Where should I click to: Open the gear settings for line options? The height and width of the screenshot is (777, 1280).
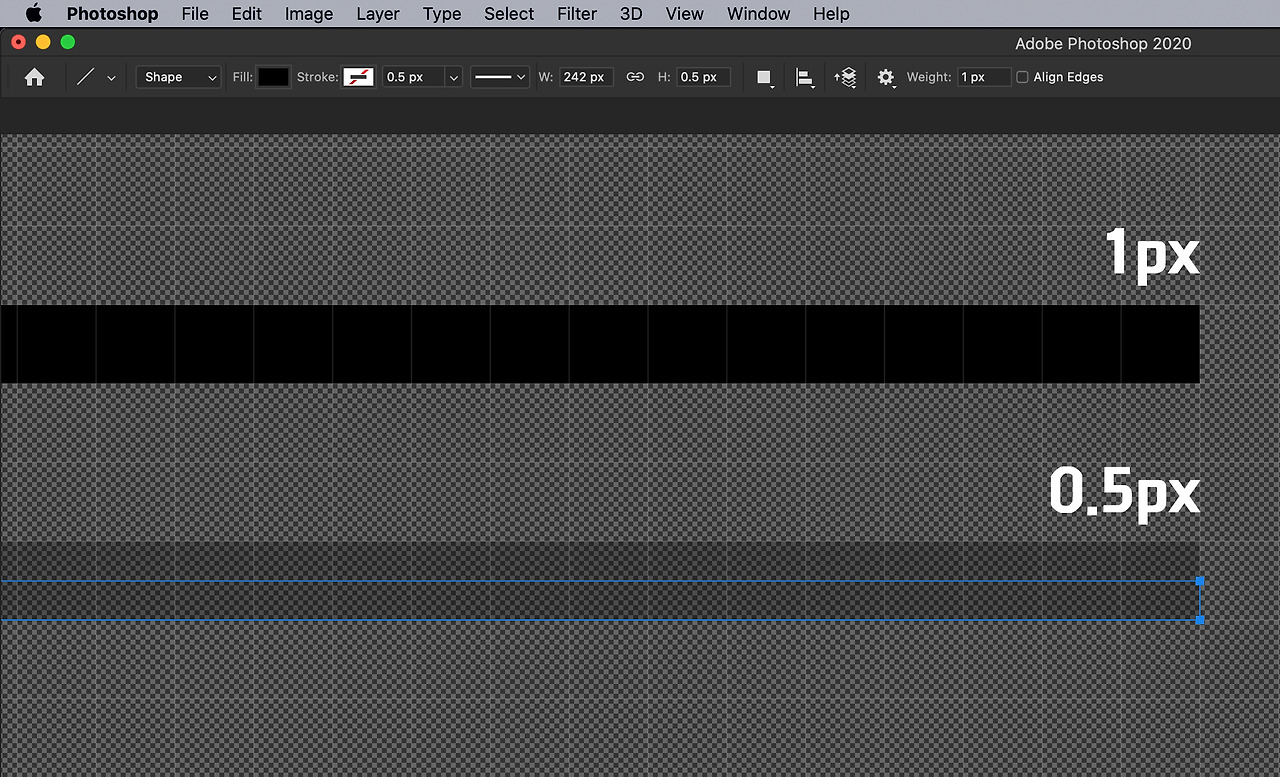pyautogui.click(x=886, y=78)
